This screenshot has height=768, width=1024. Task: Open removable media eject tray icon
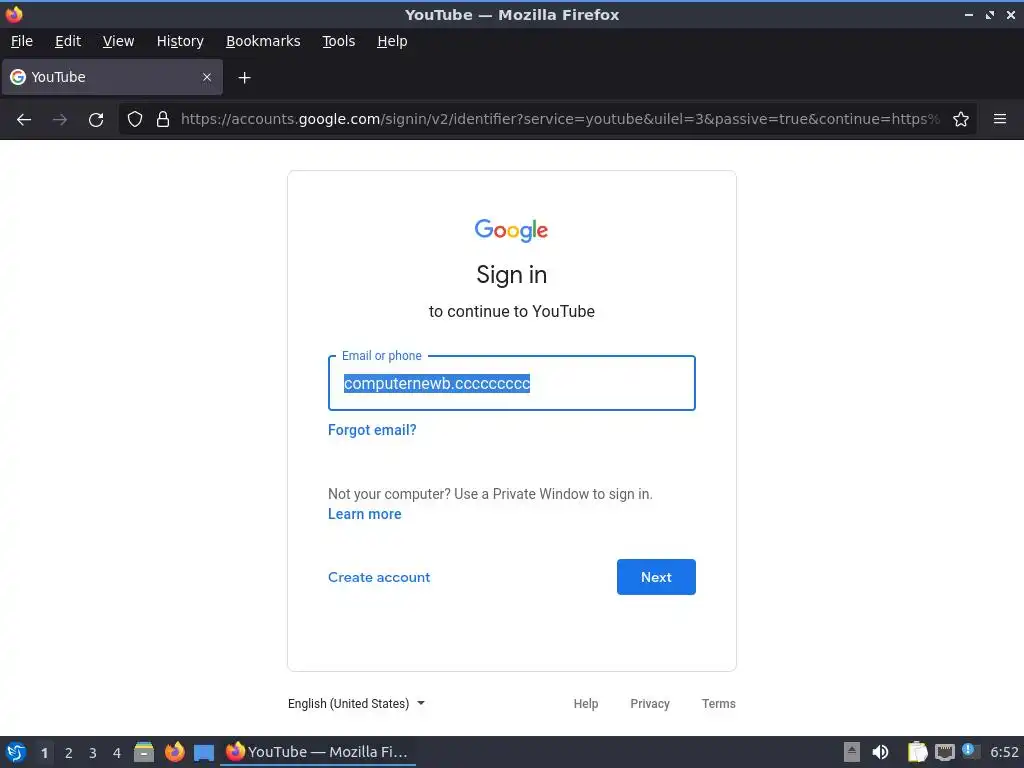[x=852, y=752]
